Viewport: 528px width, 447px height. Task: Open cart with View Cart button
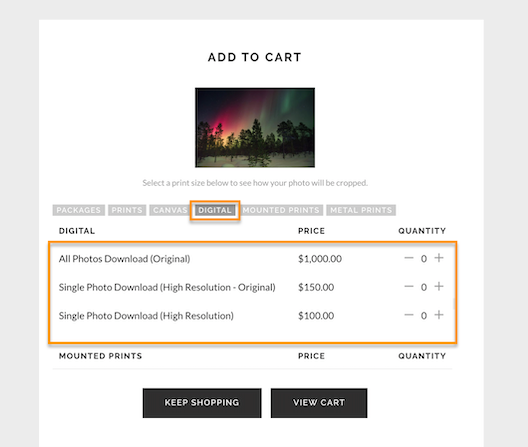click(319, 403)
